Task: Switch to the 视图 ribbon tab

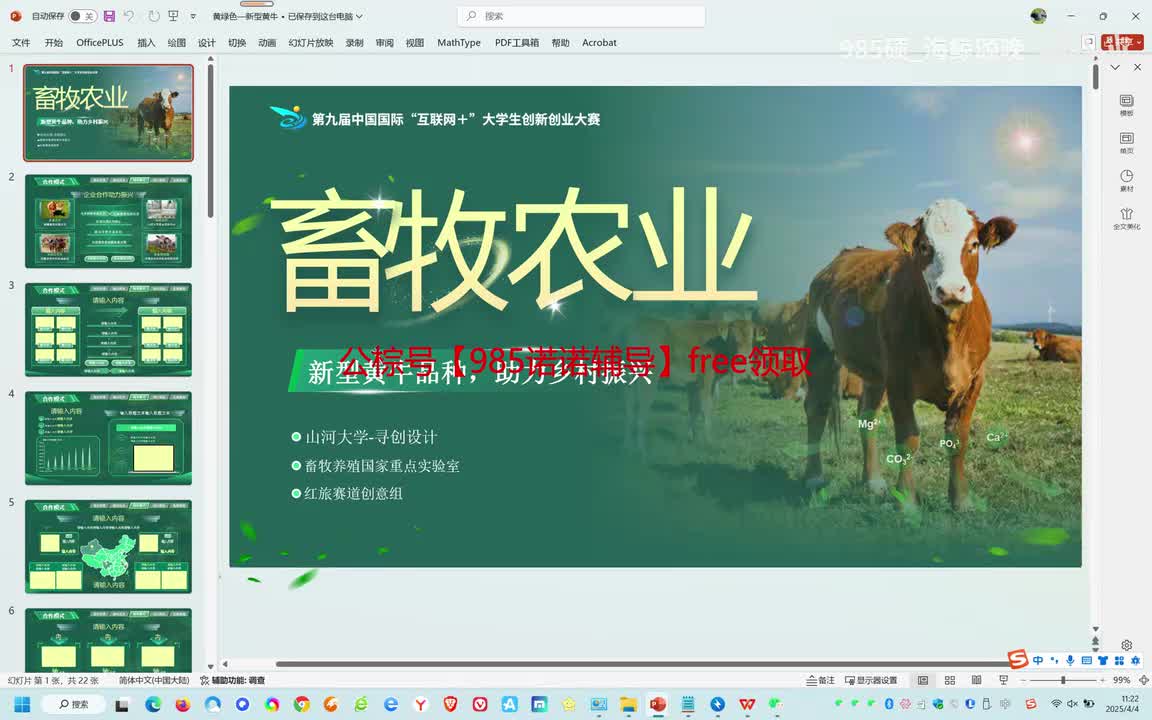Action: (x=414, y=43)
